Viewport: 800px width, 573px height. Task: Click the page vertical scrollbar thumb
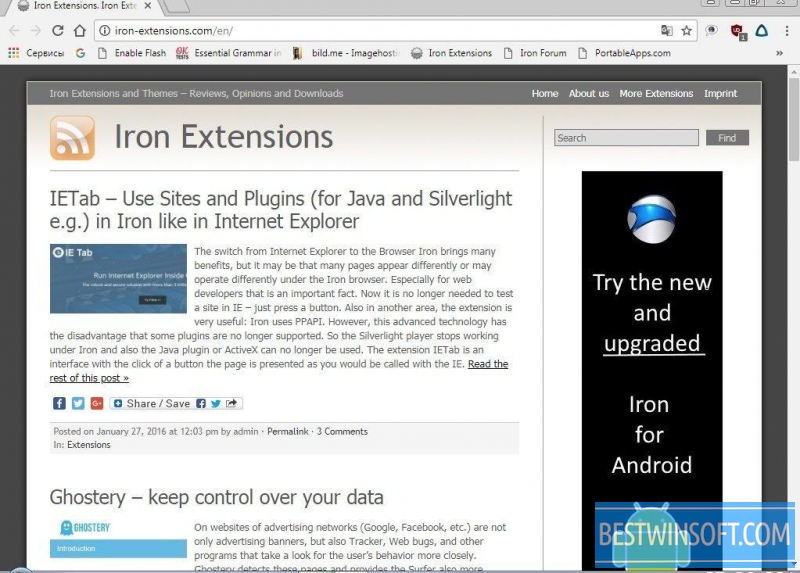(x=794, y=120)
